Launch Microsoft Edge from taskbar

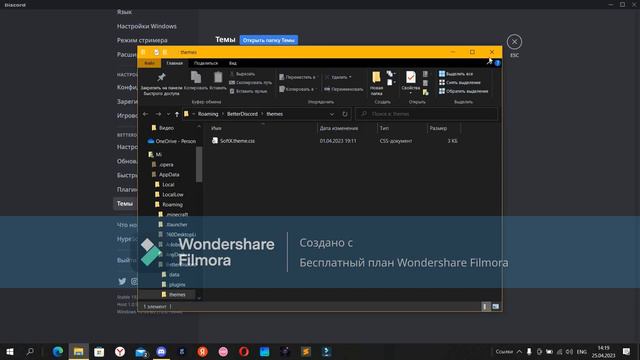point(58,351)
